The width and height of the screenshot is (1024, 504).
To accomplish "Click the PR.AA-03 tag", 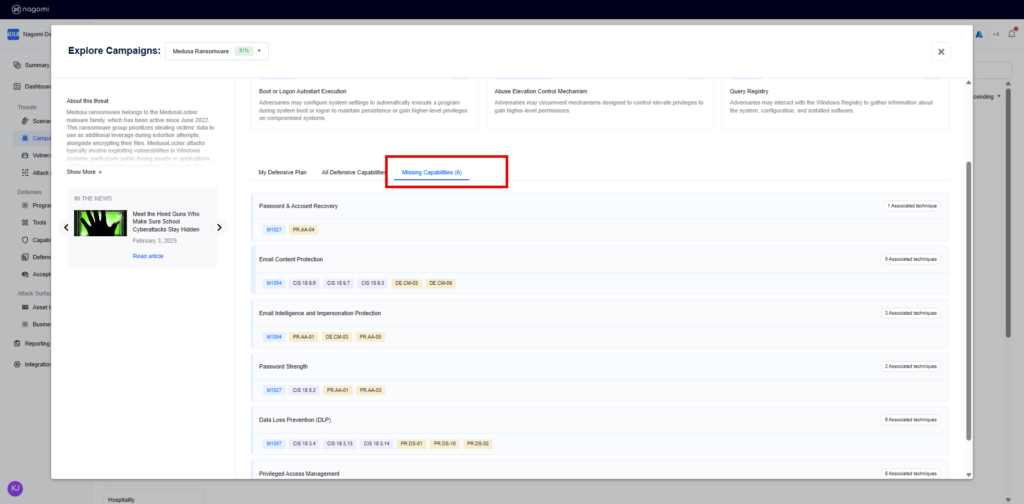I will tap(370, 390).
